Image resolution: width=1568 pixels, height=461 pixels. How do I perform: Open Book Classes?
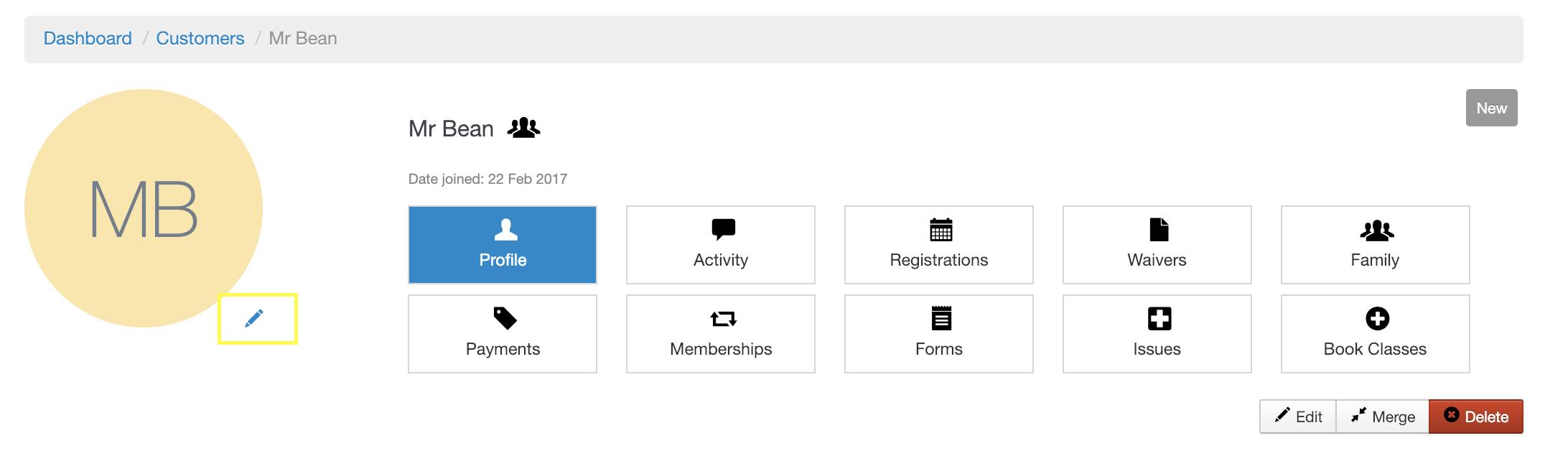click(x=1375, y=334)
